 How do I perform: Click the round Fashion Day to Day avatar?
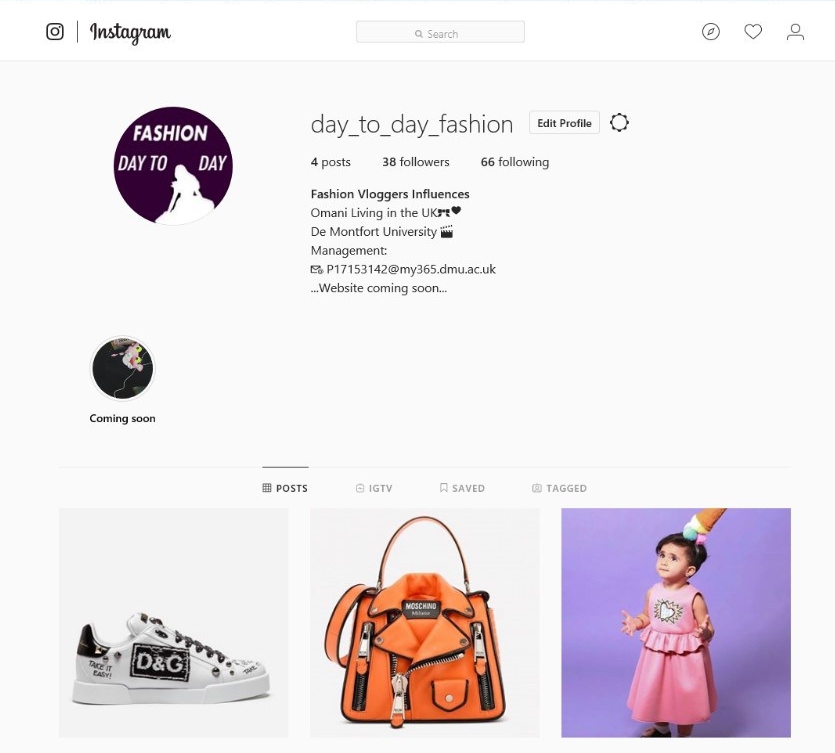point(173,166)
